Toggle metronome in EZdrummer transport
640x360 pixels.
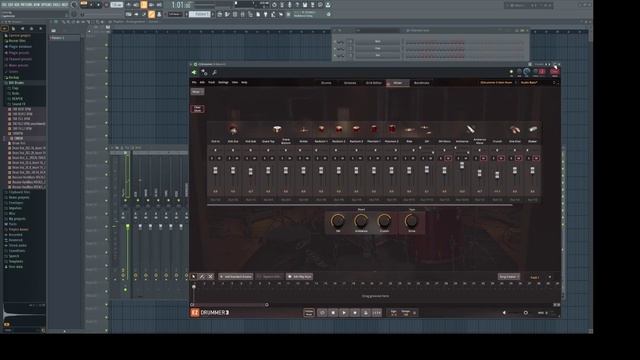point(366,313)
